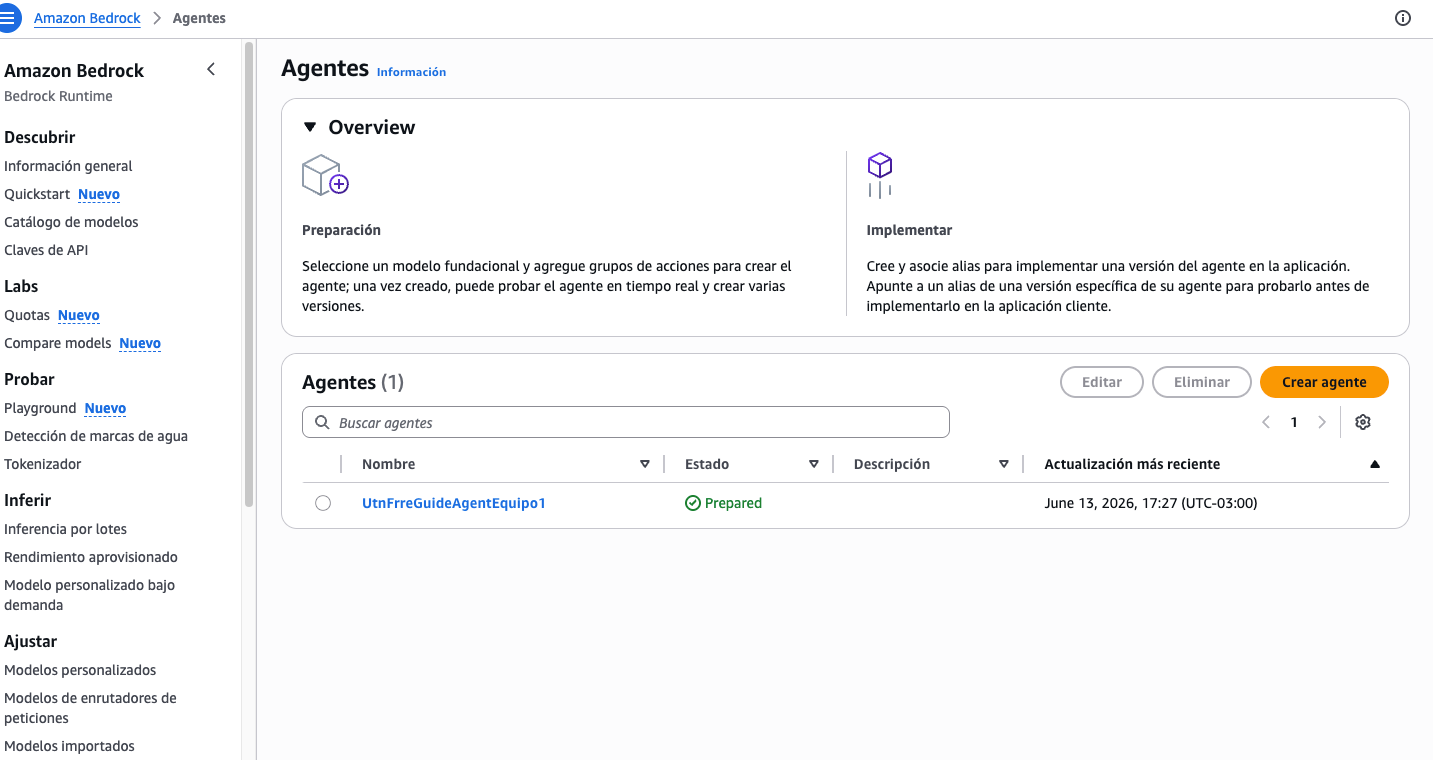This screenshot has width=1433, height=760.
Task: Open Modelos de enrutadores de peticiones
Action: tap(90, 708)
